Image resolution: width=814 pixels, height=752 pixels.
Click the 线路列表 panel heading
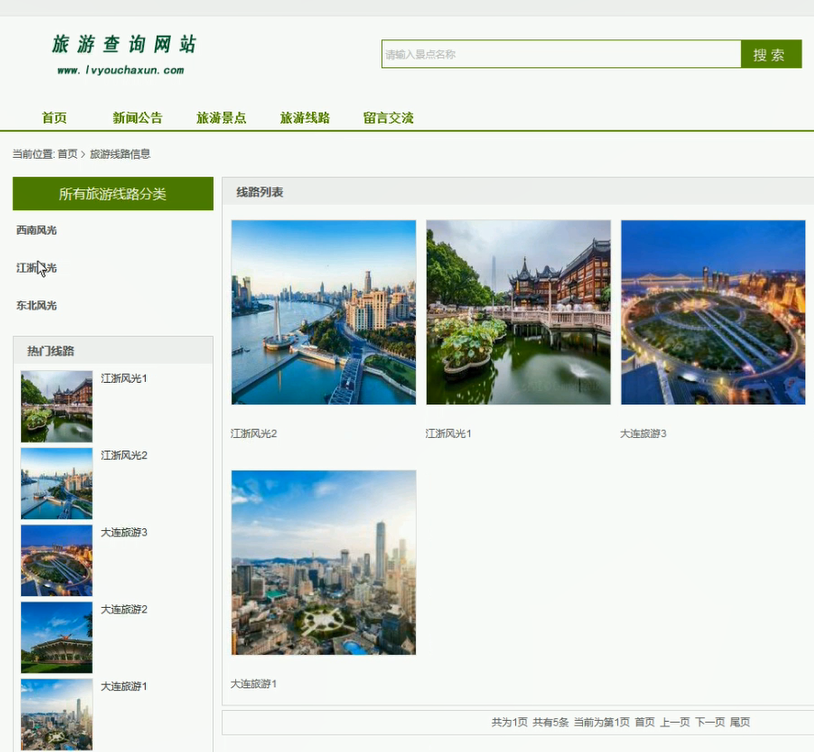pyautogui.click(x=260, y=192)
